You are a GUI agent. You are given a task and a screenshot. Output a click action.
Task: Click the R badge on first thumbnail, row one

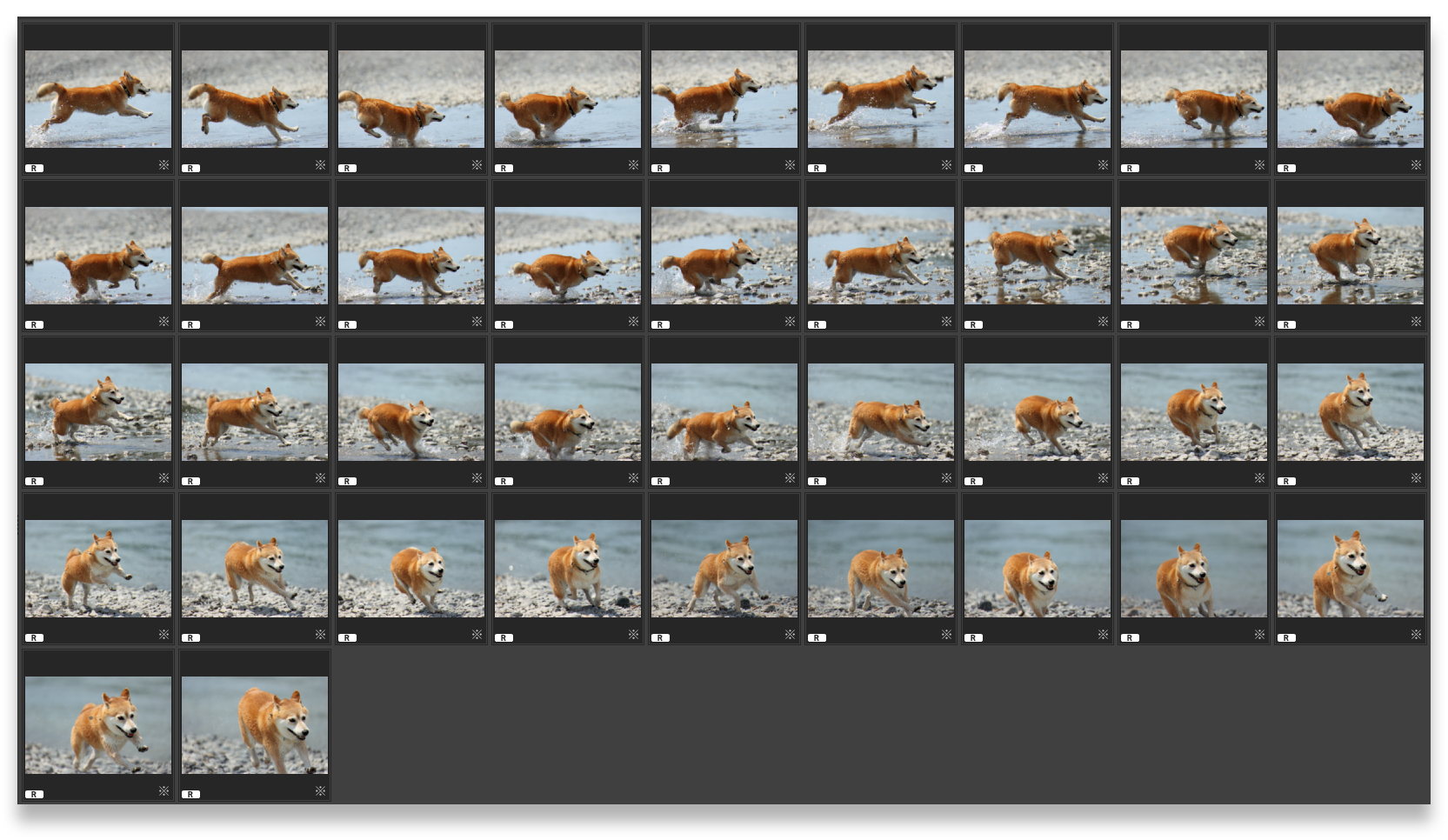click(x=34, y=168)
